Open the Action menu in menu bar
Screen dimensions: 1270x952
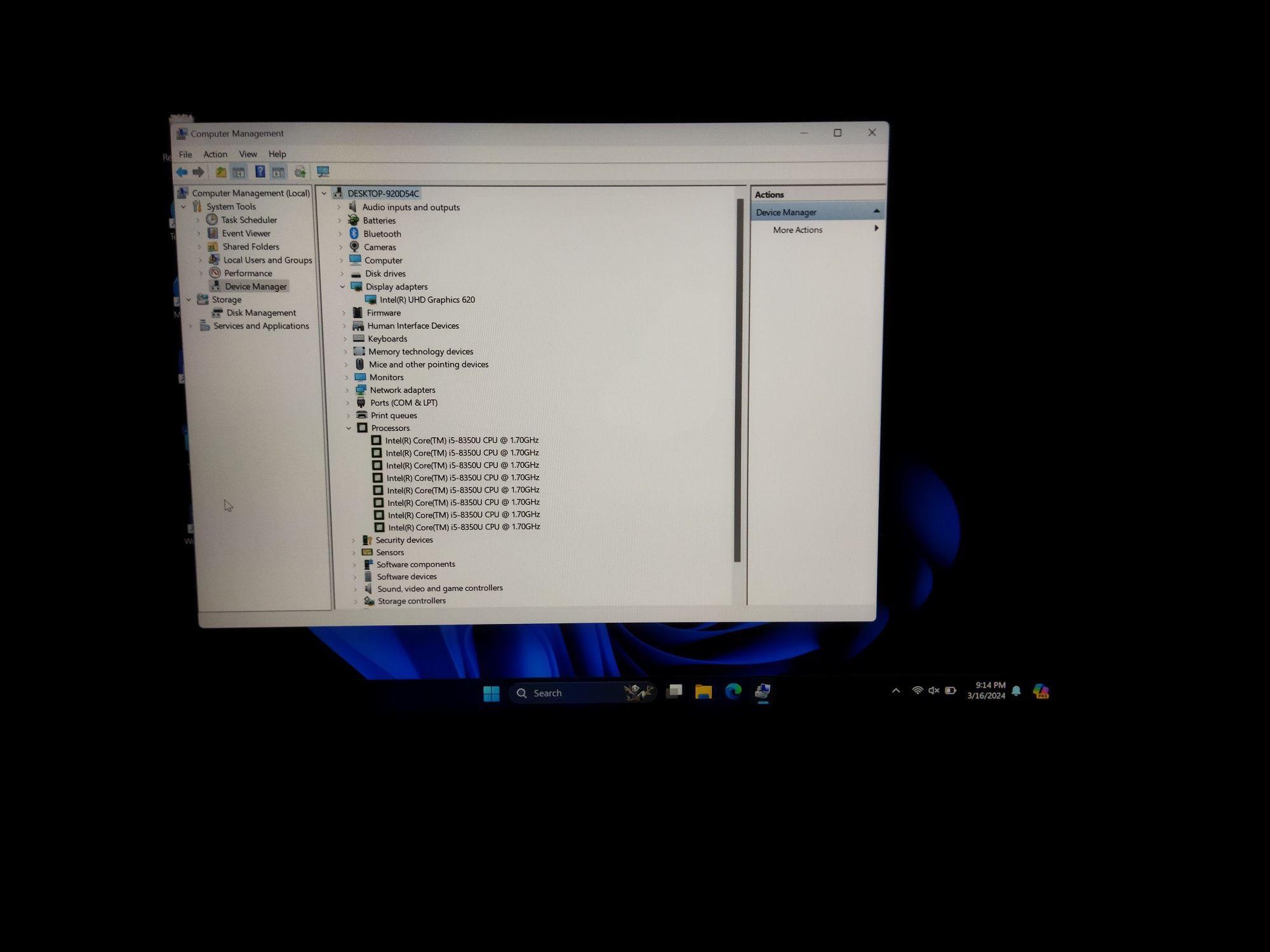[214, 154]
